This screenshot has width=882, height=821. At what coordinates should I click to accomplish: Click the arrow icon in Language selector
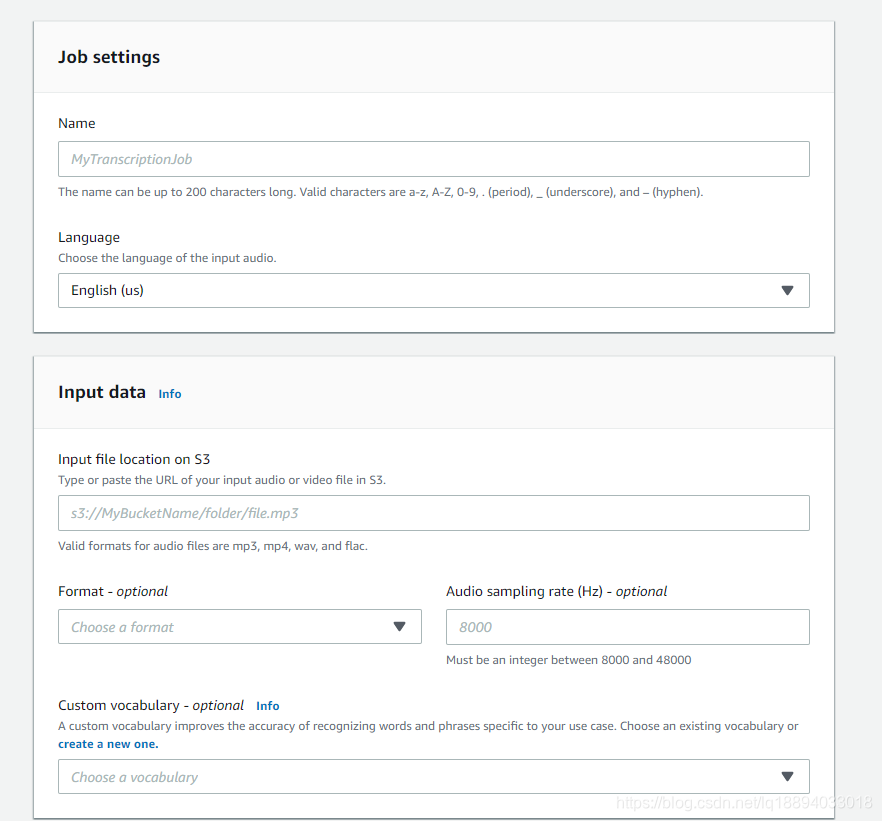787,291
